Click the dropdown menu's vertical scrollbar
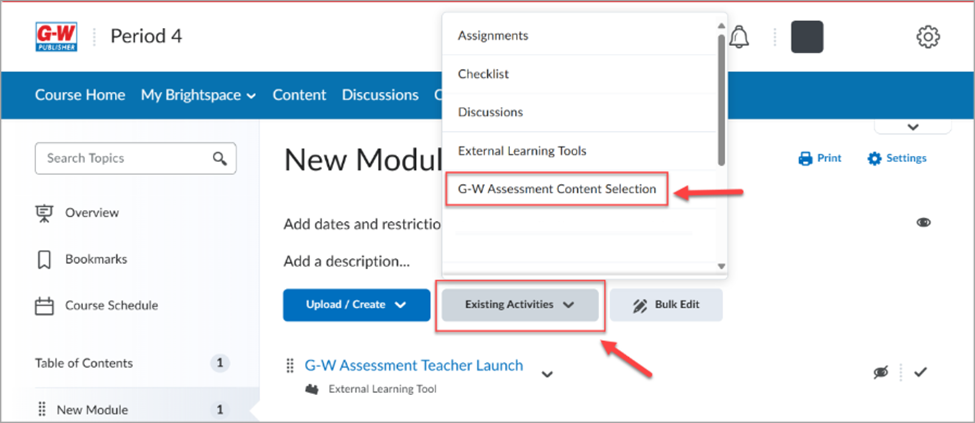975x423 pixels. pyautogui.click(x=721, y=100)
